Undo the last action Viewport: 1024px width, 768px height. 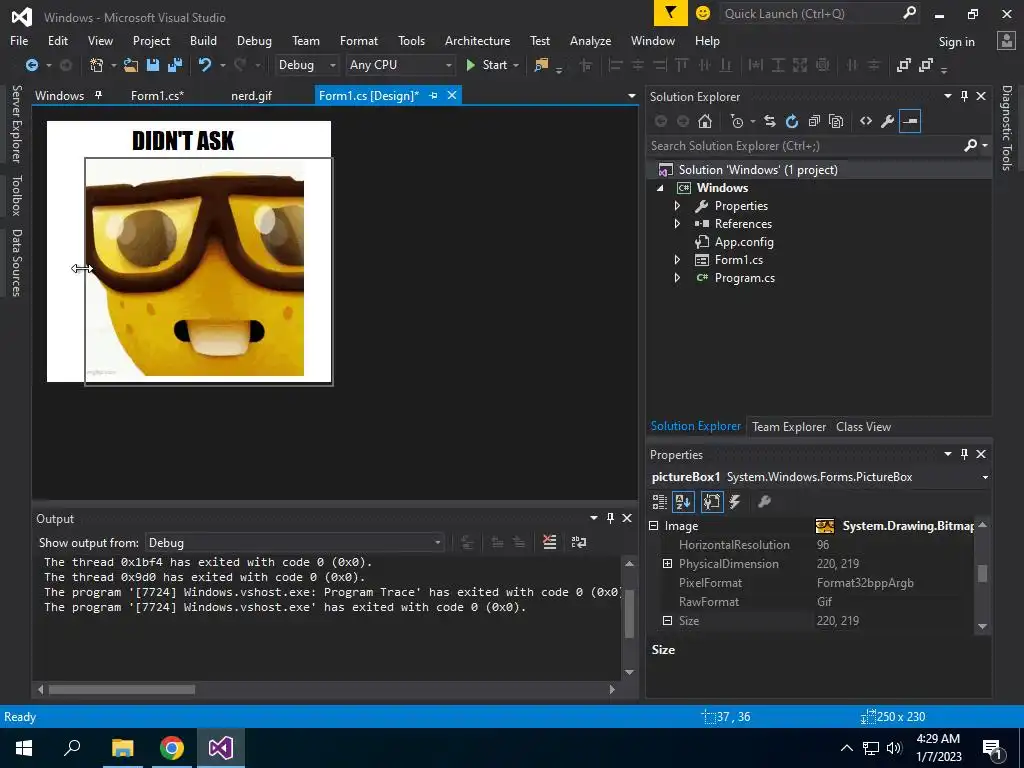[205, 65]
